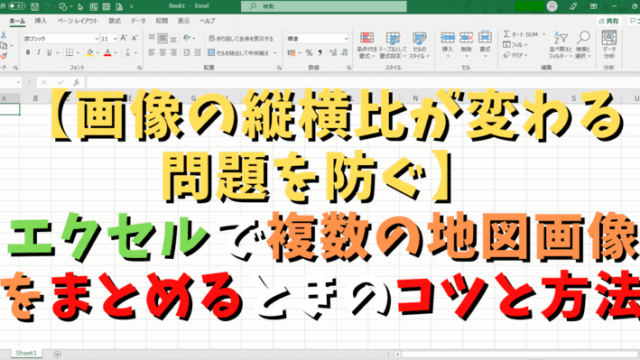This screenshot has height=360, width=640.
Task: Expand the セルを結合して中央揃え dropdown arrow
Action: point(275,53)
